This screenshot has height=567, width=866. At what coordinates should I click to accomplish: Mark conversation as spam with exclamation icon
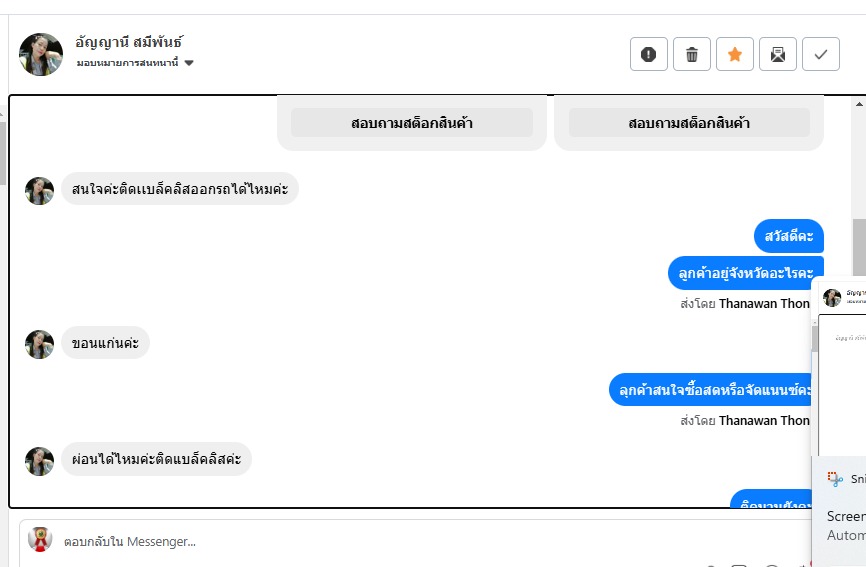point(648,55)
